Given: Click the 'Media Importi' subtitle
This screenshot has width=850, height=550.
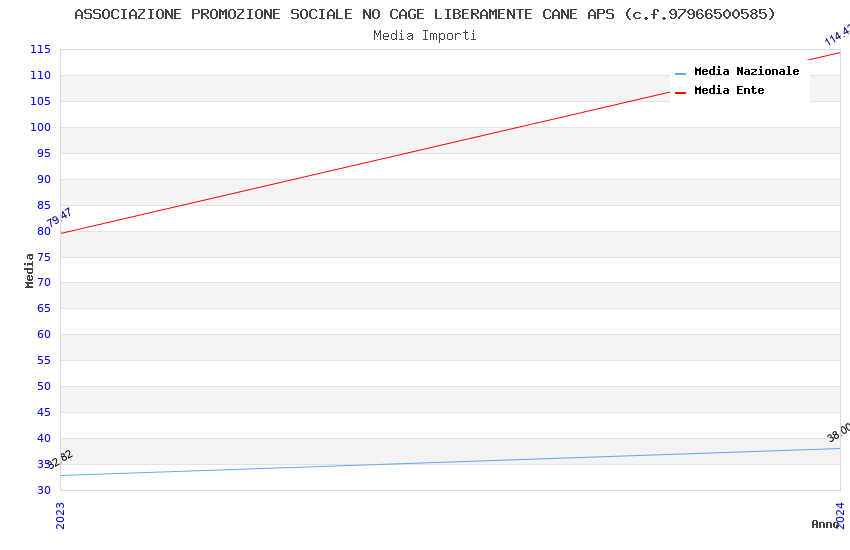Looking at the screenshot, I should pyautogui.click(x=425, y=36).
